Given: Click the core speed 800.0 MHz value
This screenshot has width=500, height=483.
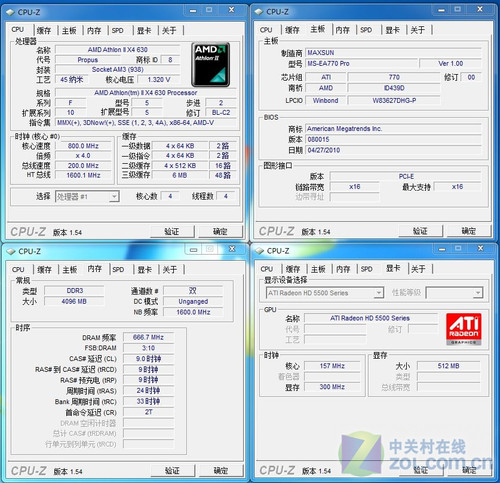Looking at the screenshot, I should tap(83, 146).
